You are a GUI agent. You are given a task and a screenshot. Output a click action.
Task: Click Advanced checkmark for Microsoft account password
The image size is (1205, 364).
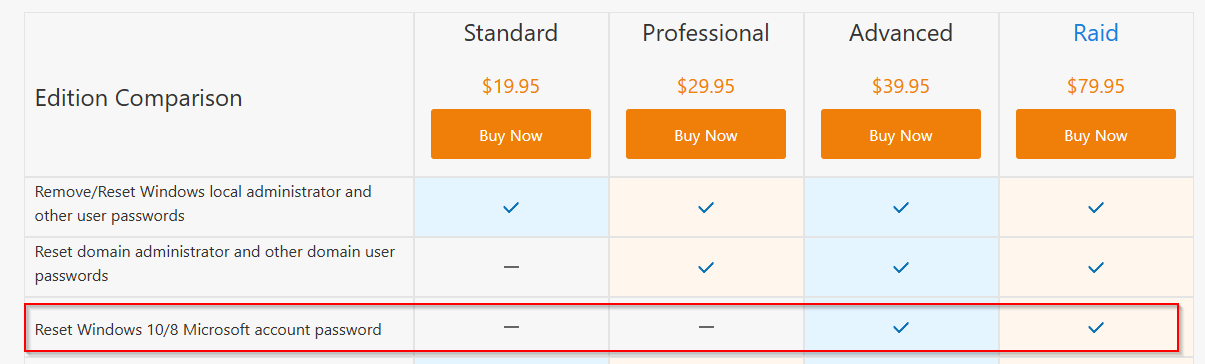coord(901,327)
